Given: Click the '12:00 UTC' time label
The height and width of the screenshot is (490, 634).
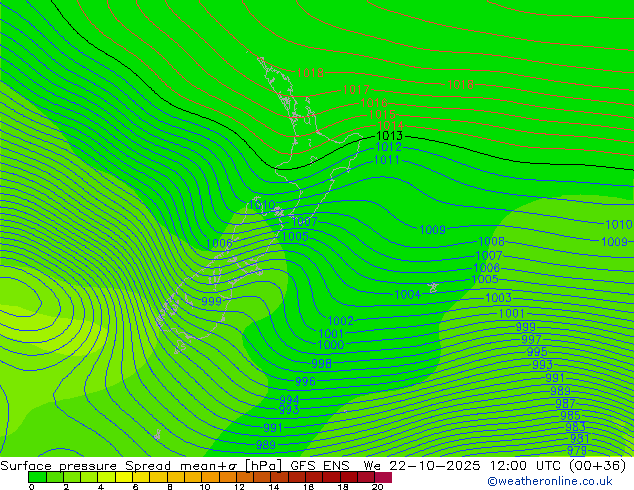Looking at the screenshot, I should tap(525, 466).
